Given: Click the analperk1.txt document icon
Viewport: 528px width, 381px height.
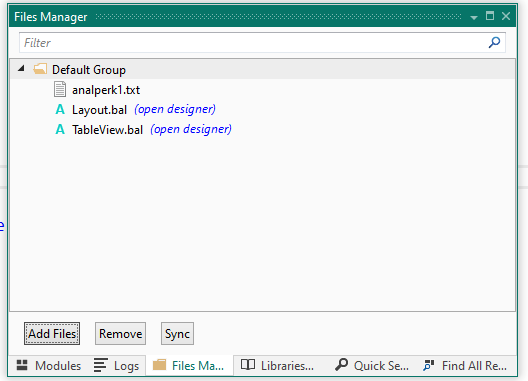Looking at the screenshot, I should click(x=60, y=89).
